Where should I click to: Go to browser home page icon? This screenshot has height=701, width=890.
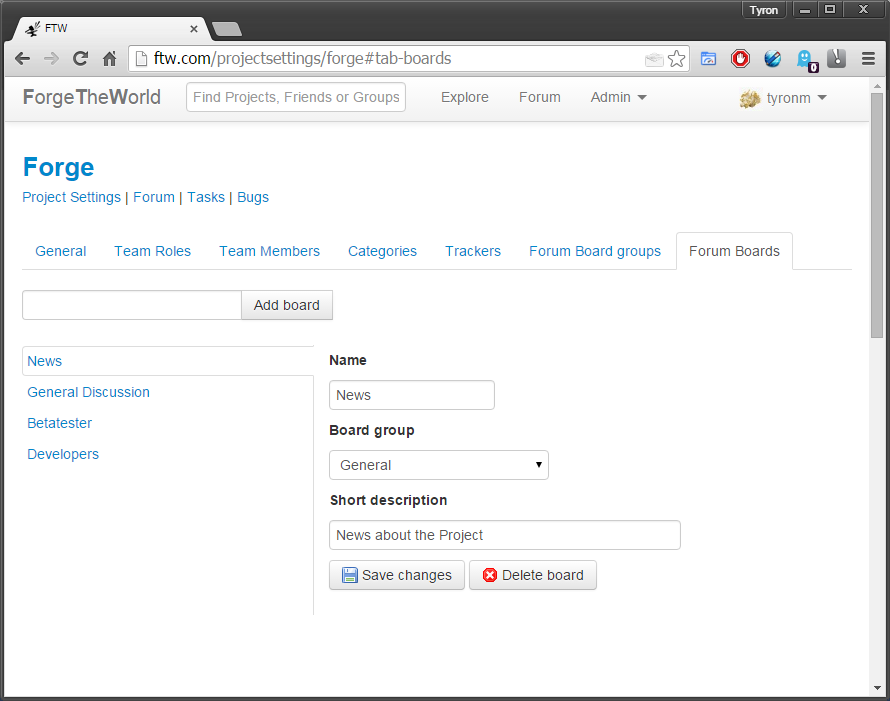110,59
